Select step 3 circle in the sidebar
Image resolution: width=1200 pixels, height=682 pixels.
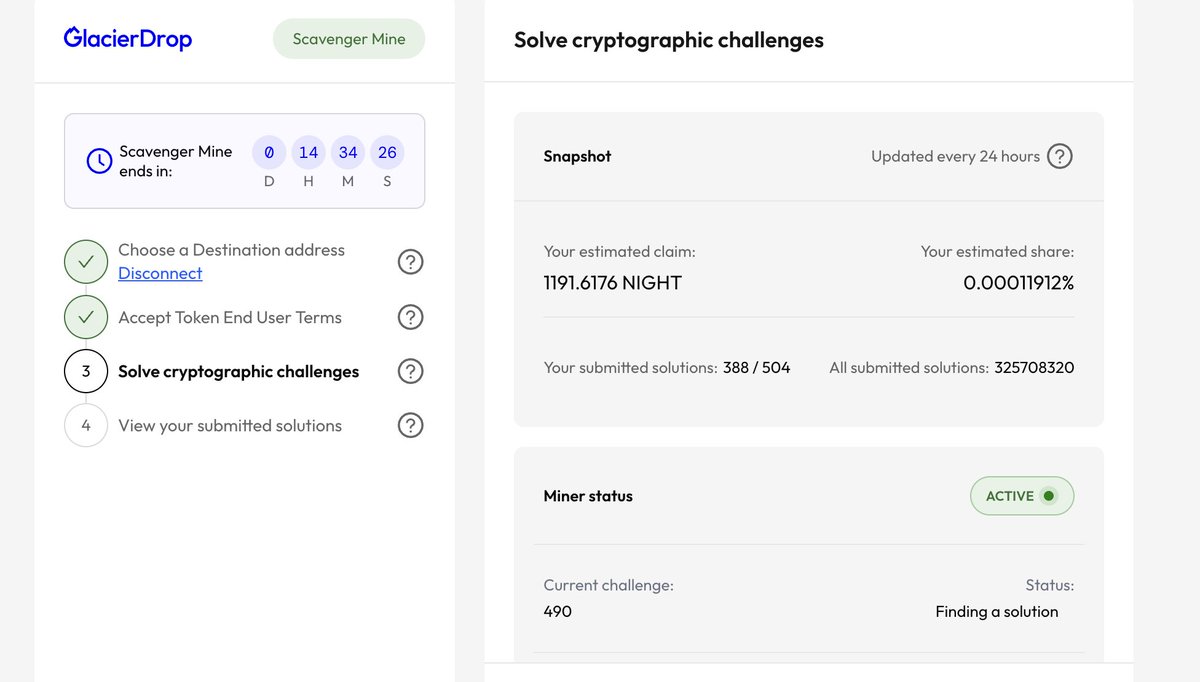[86, 371]
